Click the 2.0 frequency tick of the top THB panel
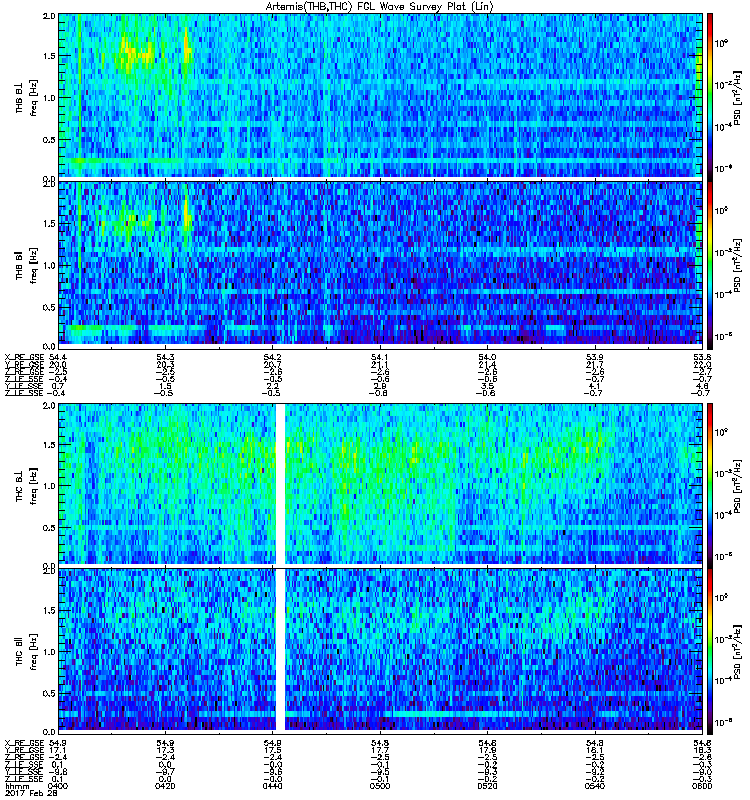 [x=49, y=16]
